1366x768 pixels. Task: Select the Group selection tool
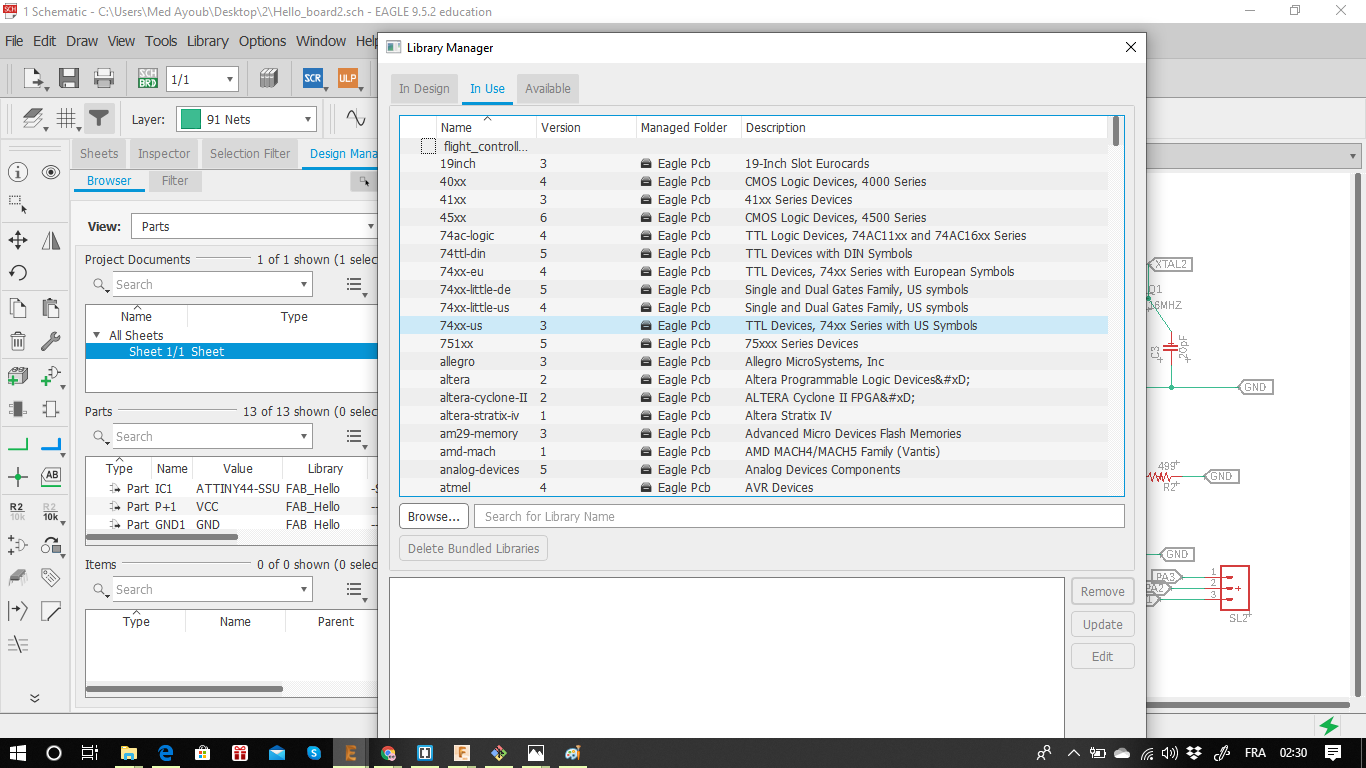click(x=17, y=204)
